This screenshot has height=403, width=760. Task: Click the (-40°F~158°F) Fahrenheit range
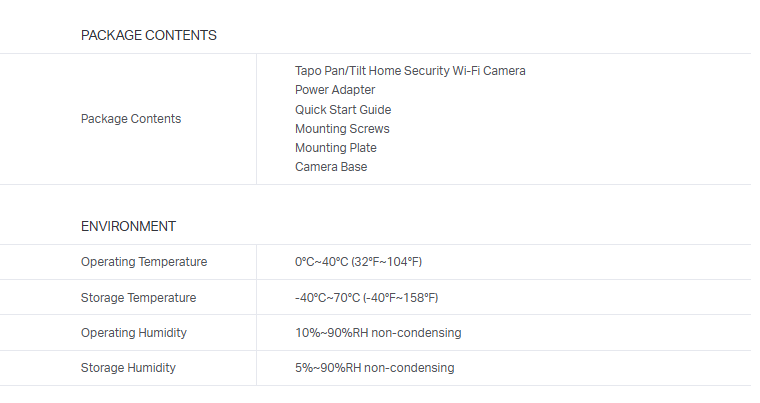point(400,298)
